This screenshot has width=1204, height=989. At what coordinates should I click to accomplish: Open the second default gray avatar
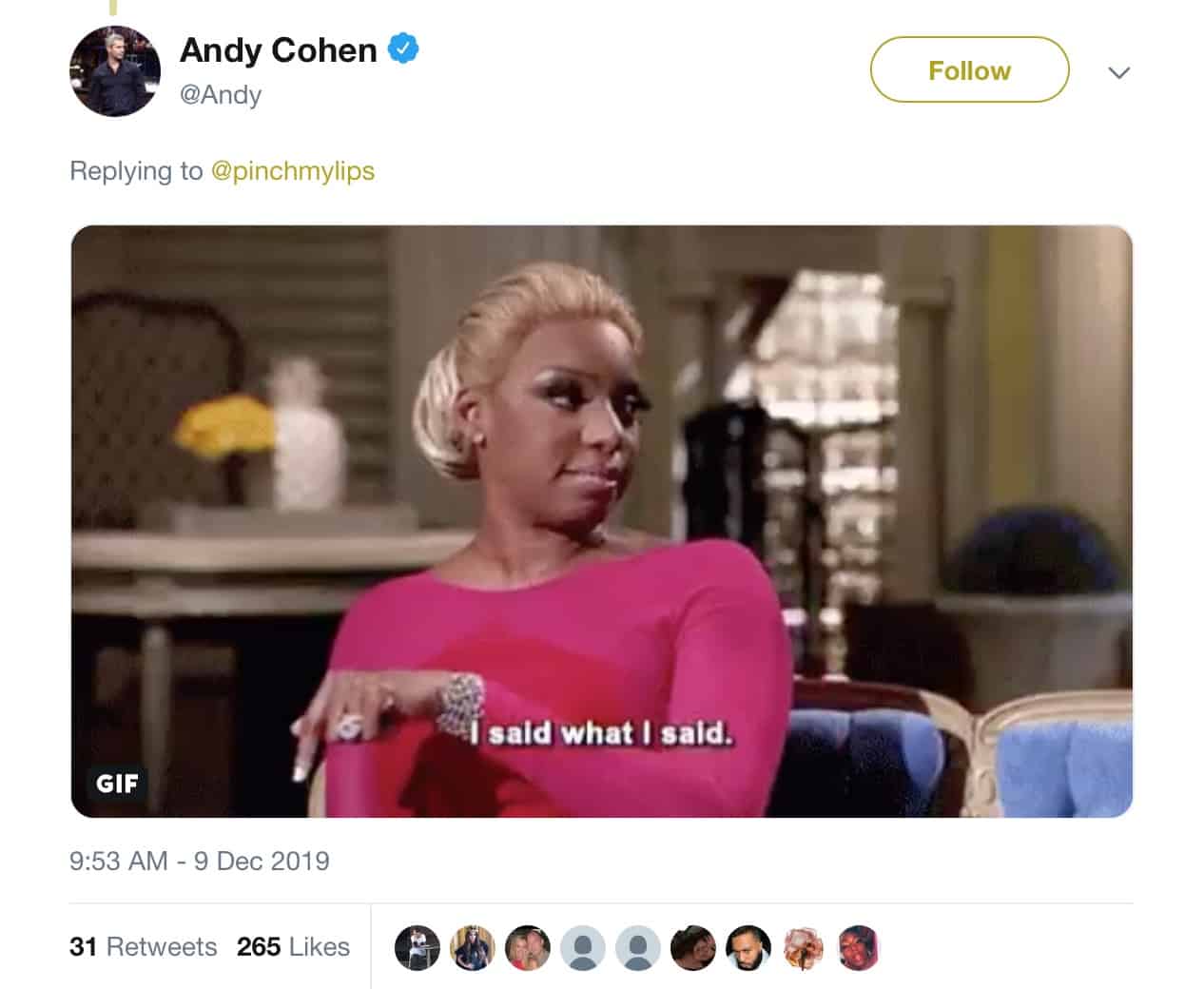pos(638,948)
